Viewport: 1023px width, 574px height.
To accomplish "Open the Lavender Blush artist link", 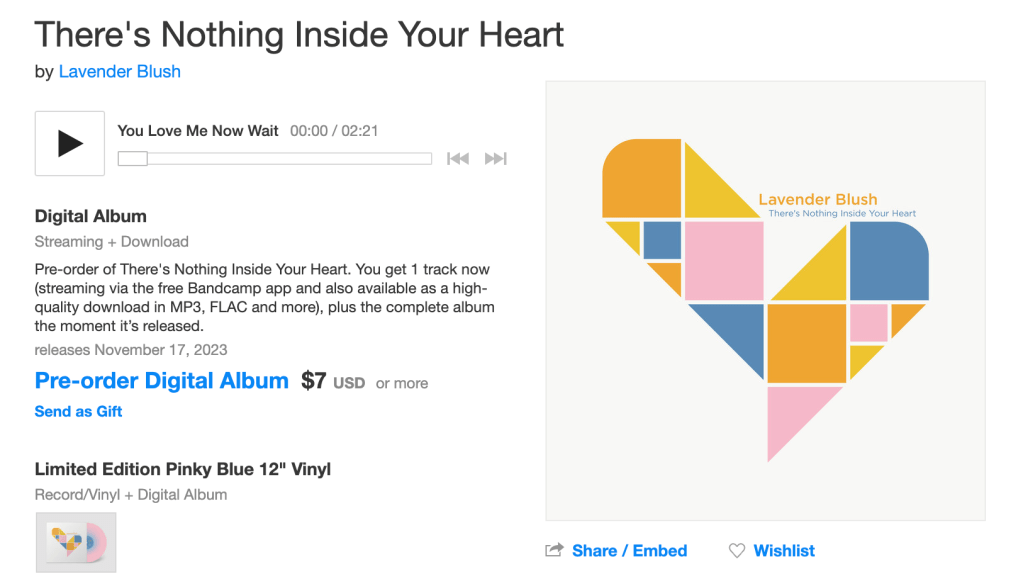I will 120,71.
